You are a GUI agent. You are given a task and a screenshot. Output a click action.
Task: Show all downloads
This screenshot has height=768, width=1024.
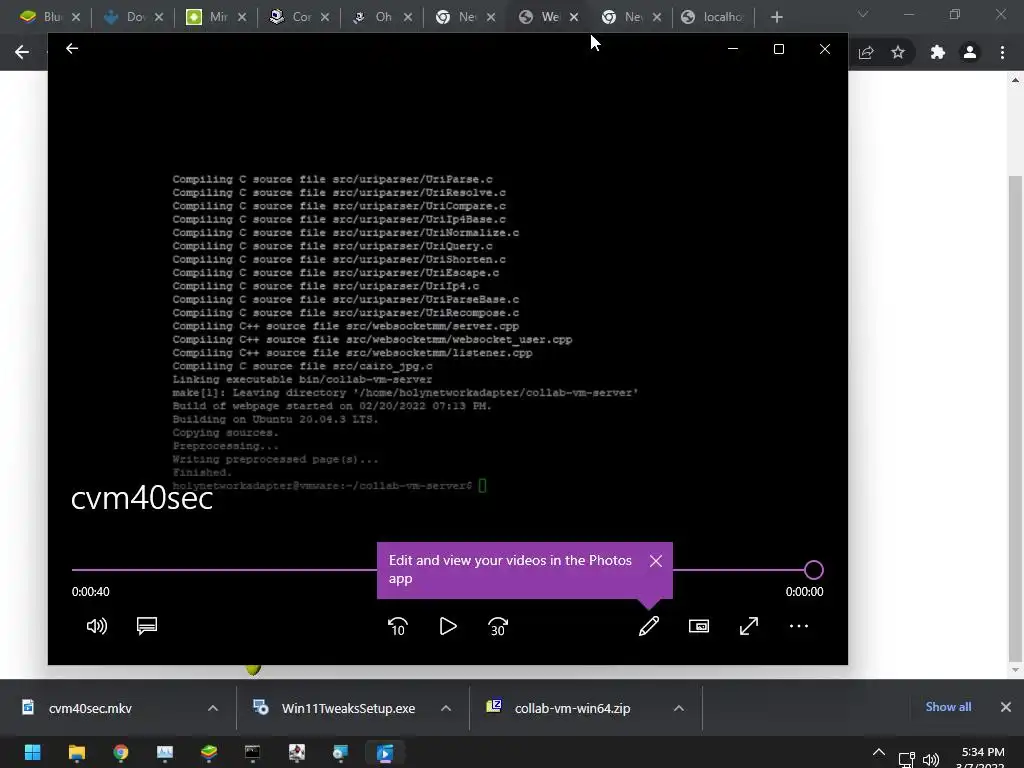click(948, 707)
